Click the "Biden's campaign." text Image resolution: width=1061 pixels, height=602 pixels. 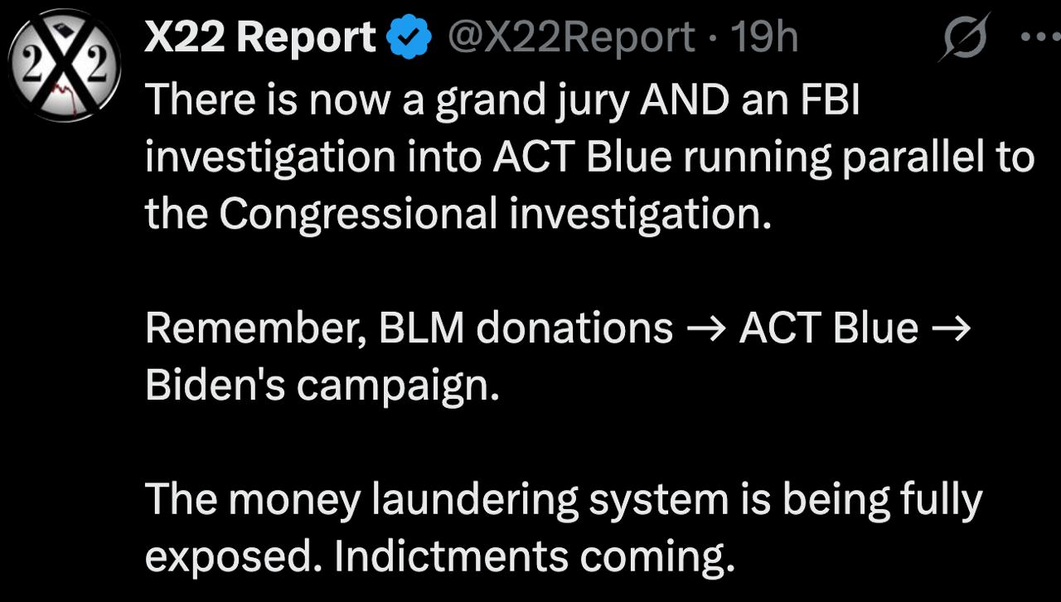(x=321, y=387)
